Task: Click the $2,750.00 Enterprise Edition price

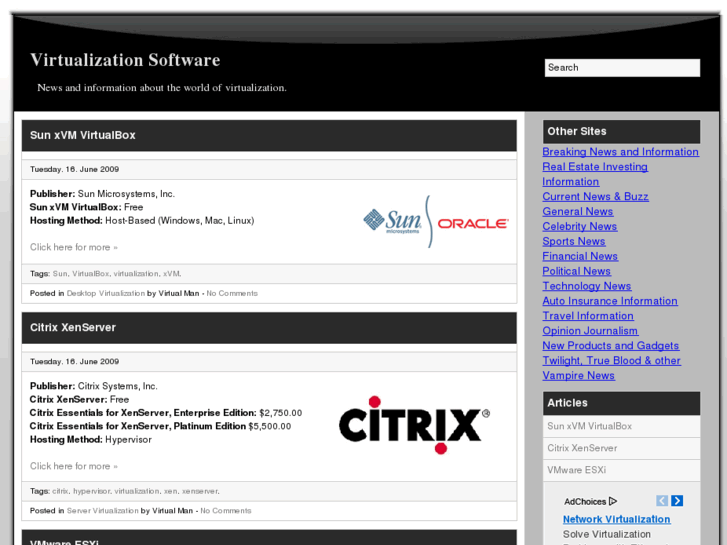Action: [x=281, y=413]
